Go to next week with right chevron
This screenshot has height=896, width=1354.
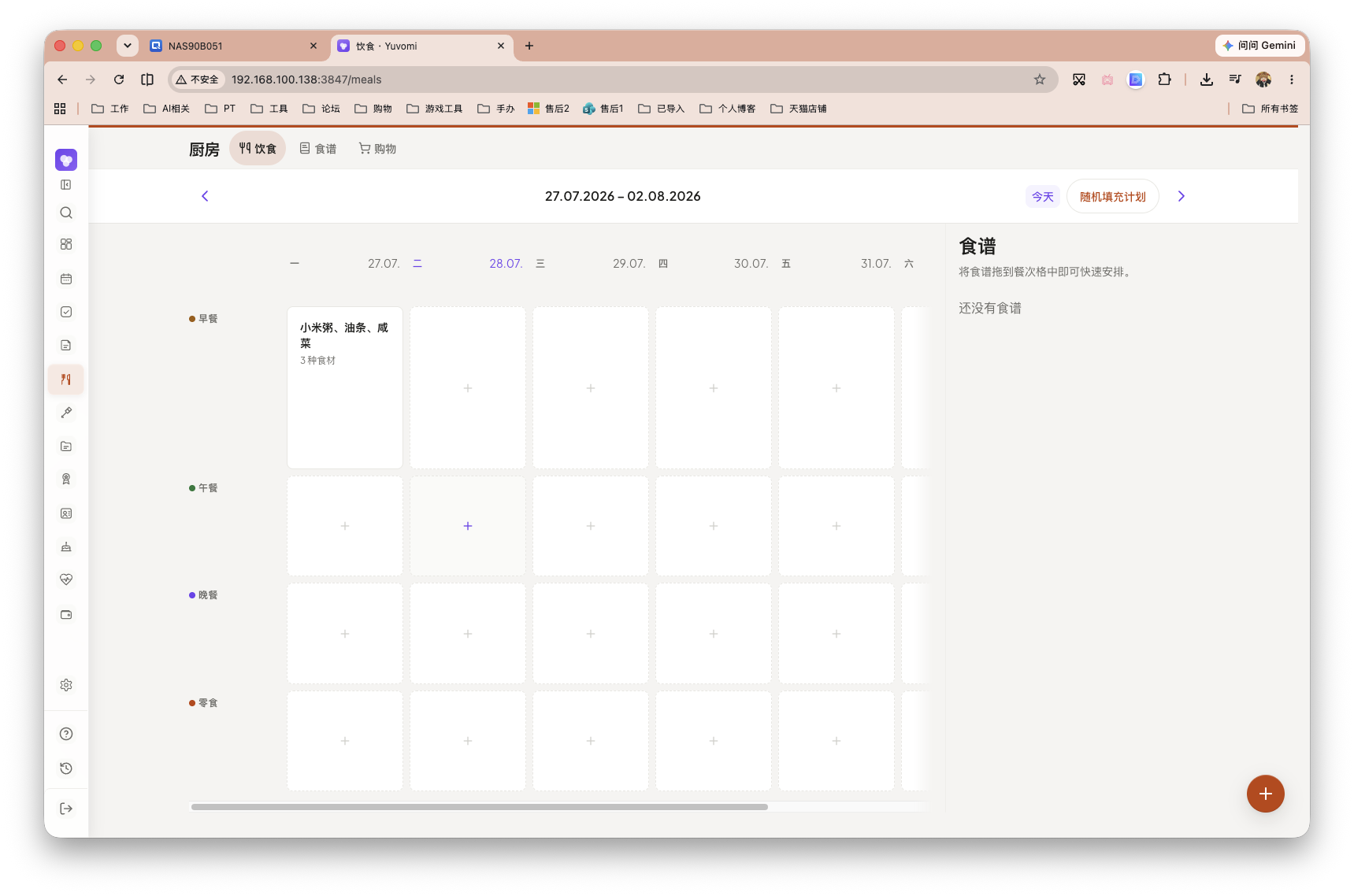[1181, 196]
